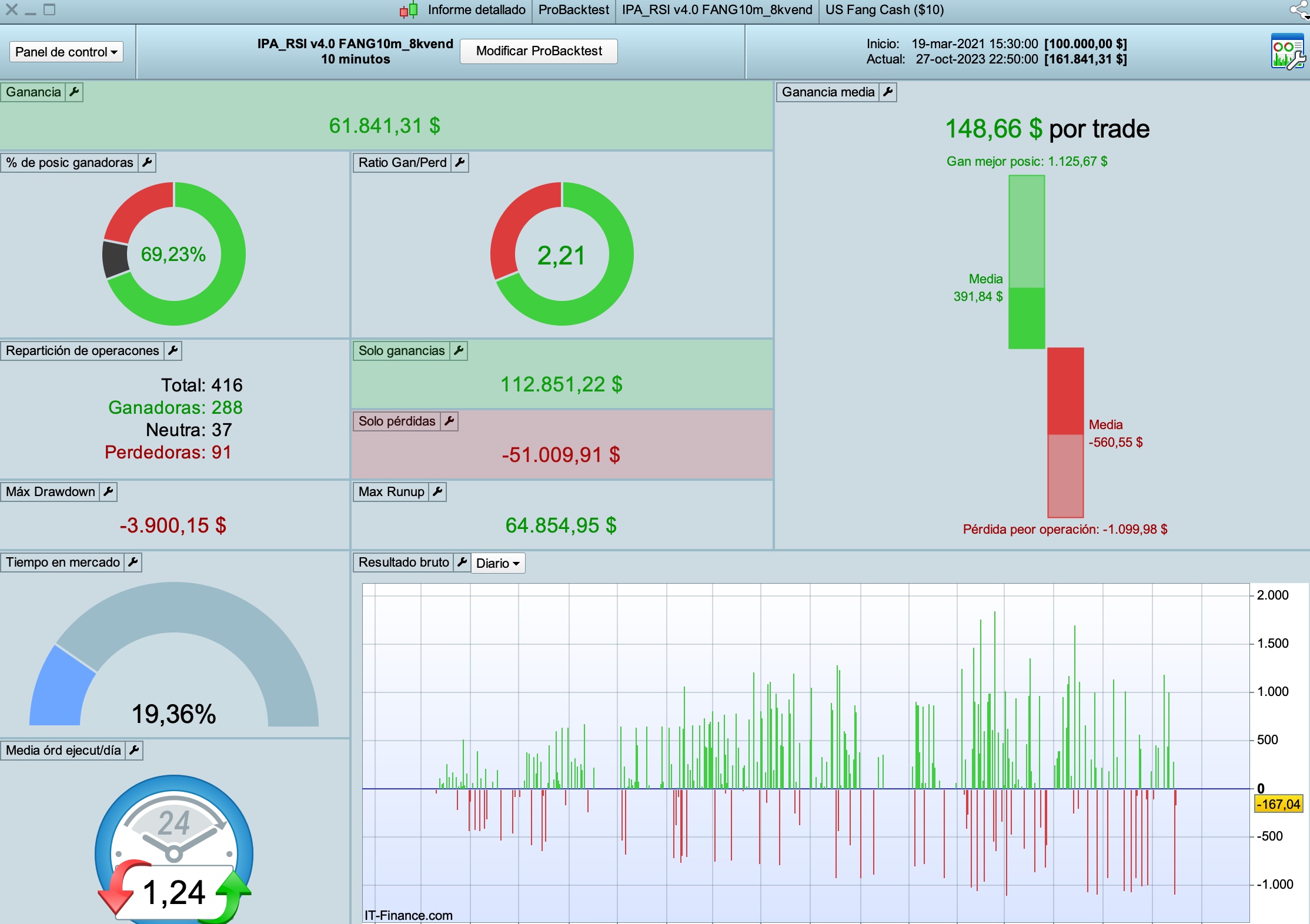1310x924 pixels.
Task: Click the Ganancia panel label
Action: [x=34, y=92]
